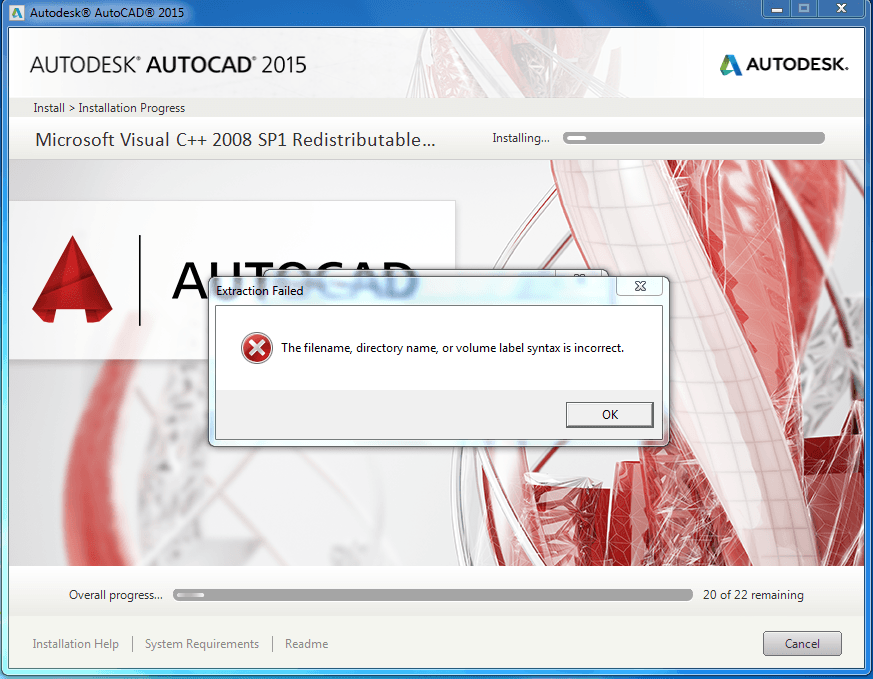Image resolution: width=873 pixels, height=679 pixels.
Task: Close the AutoCAD 2015 installer window
Action: click(x=841, y=9)
